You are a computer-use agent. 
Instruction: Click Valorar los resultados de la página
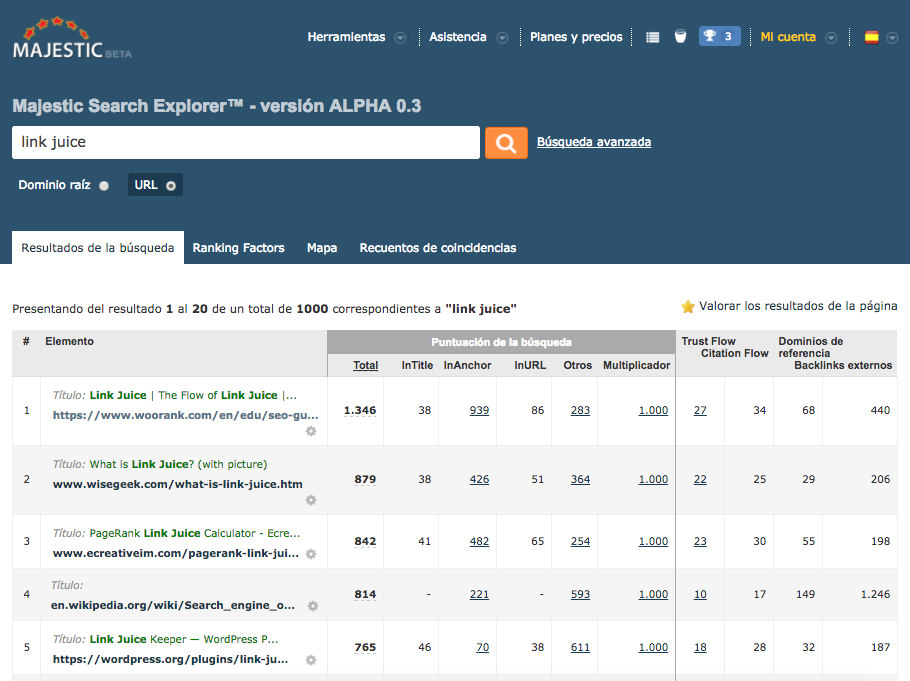tap(789, 306)
